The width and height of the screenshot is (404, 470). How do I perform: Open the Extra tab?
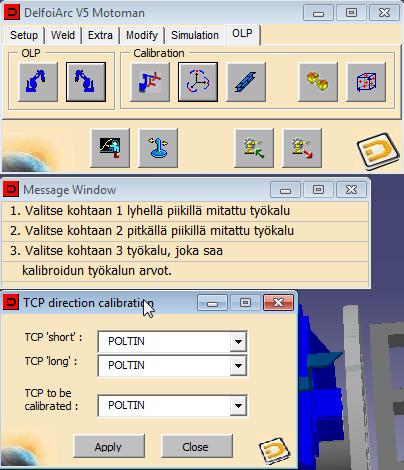[100, 35]
